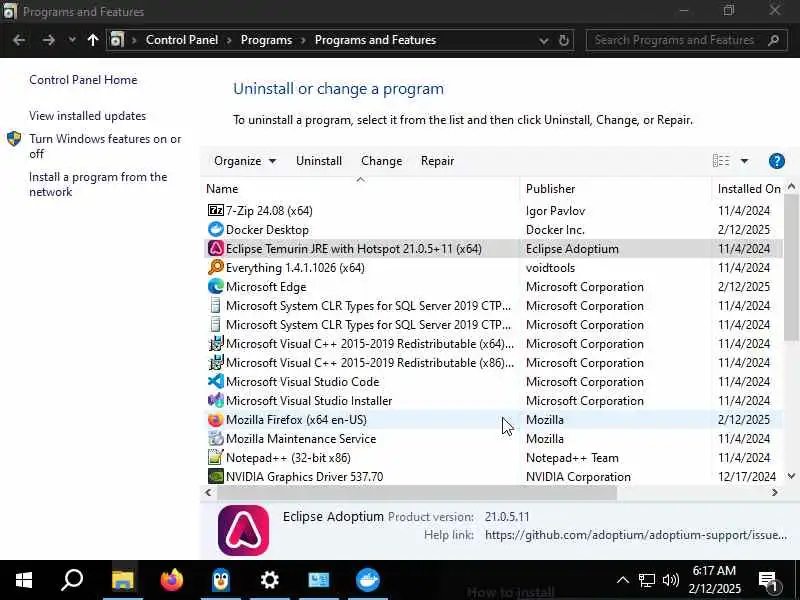Select the Docker Desktop row
Screen dimensions: 800x600
click(493, 230)
